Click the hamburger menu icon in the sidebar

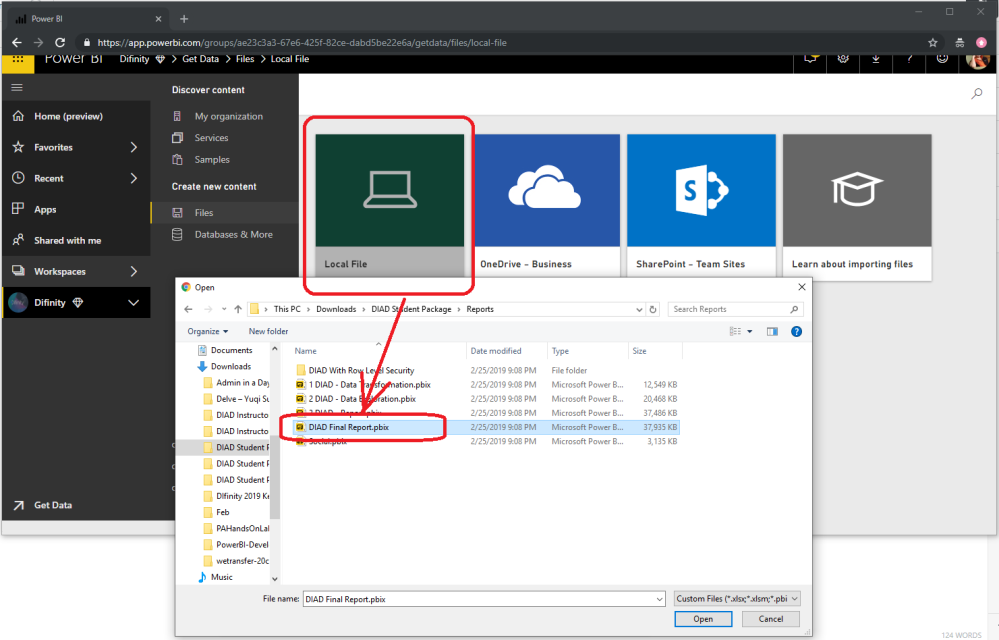[x=17, y=88]
